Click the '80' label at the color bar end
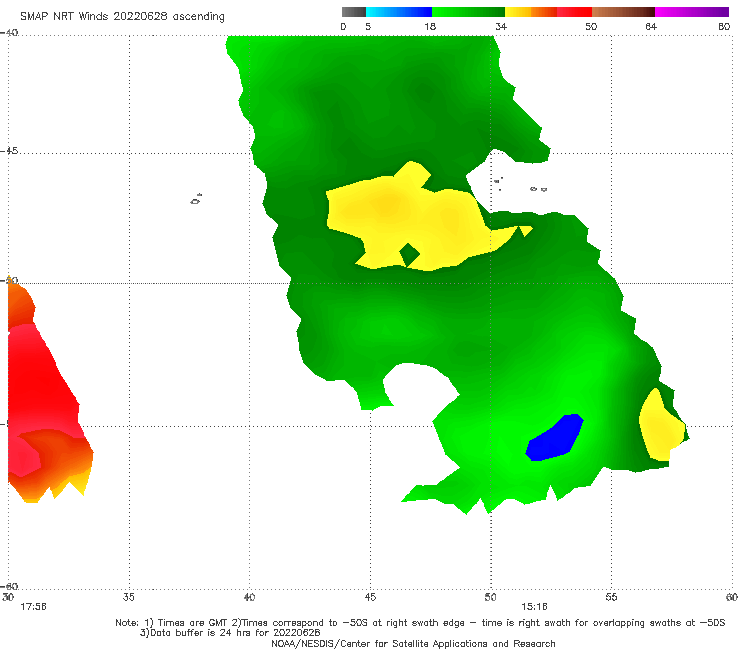Screen dimensions: 740x650 [724, 27]
